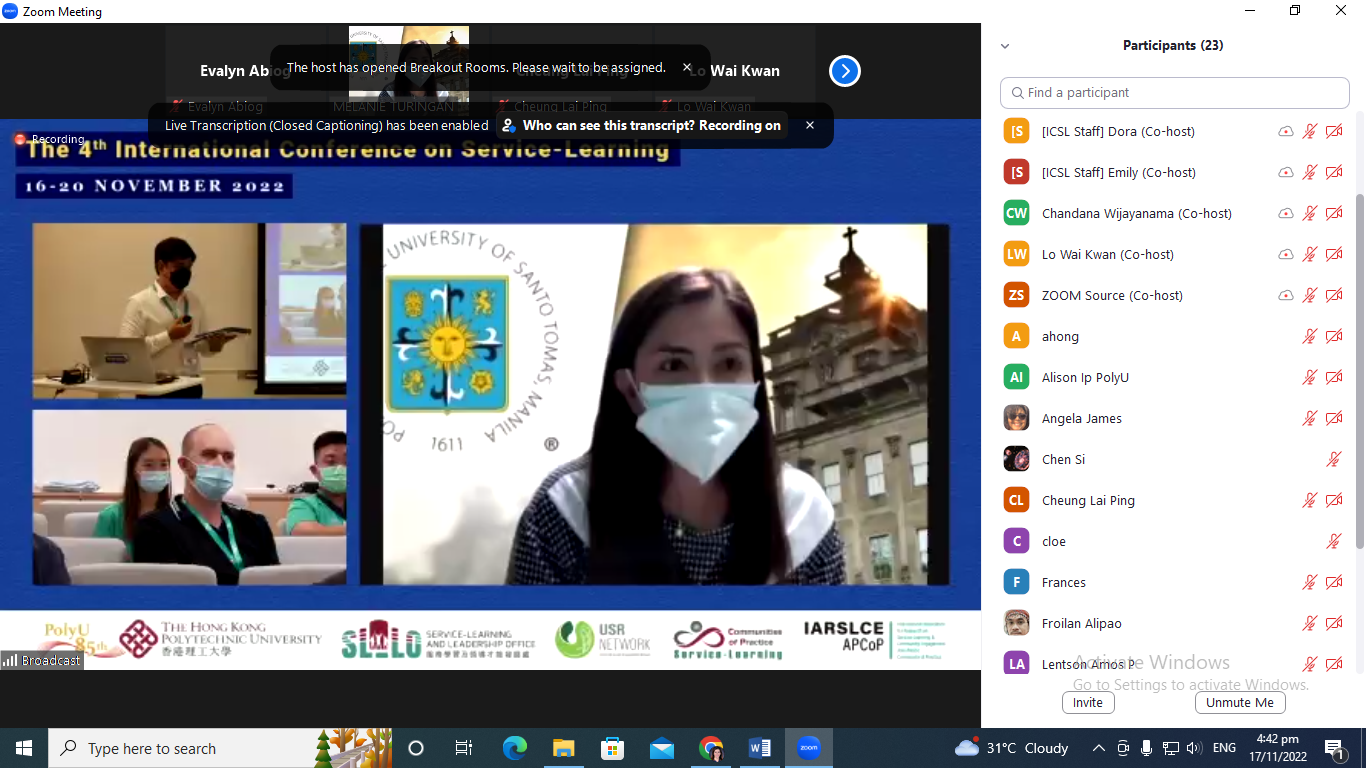Image resolution: width=1366 pixels, height=768 pixels.
Task: Click ZOOM Source's video off icon
Action: 1334,295
